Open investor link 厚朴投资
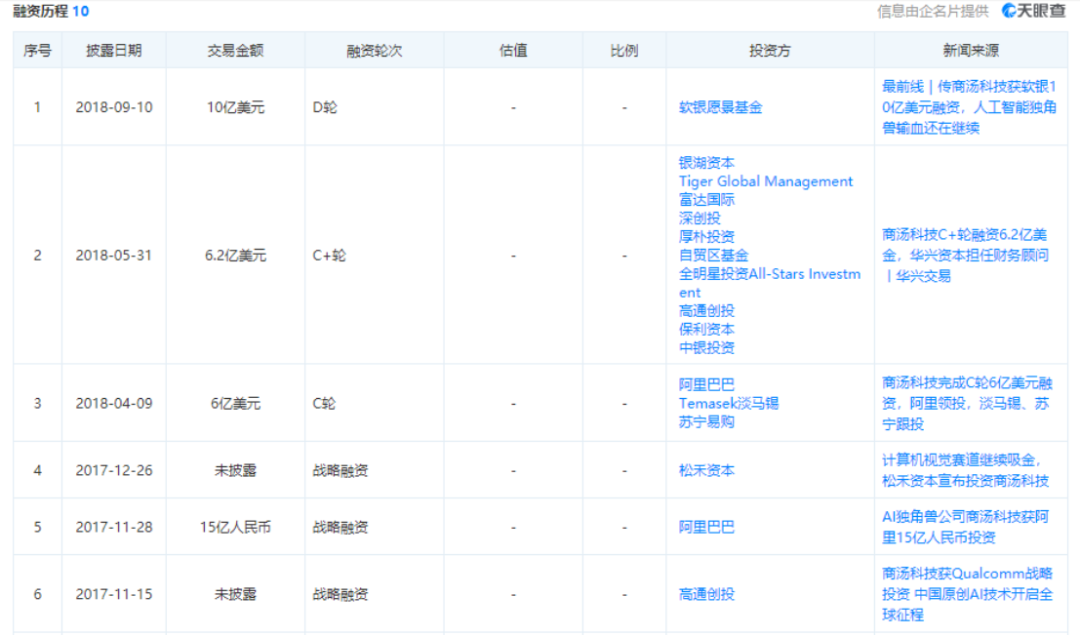 707,237
